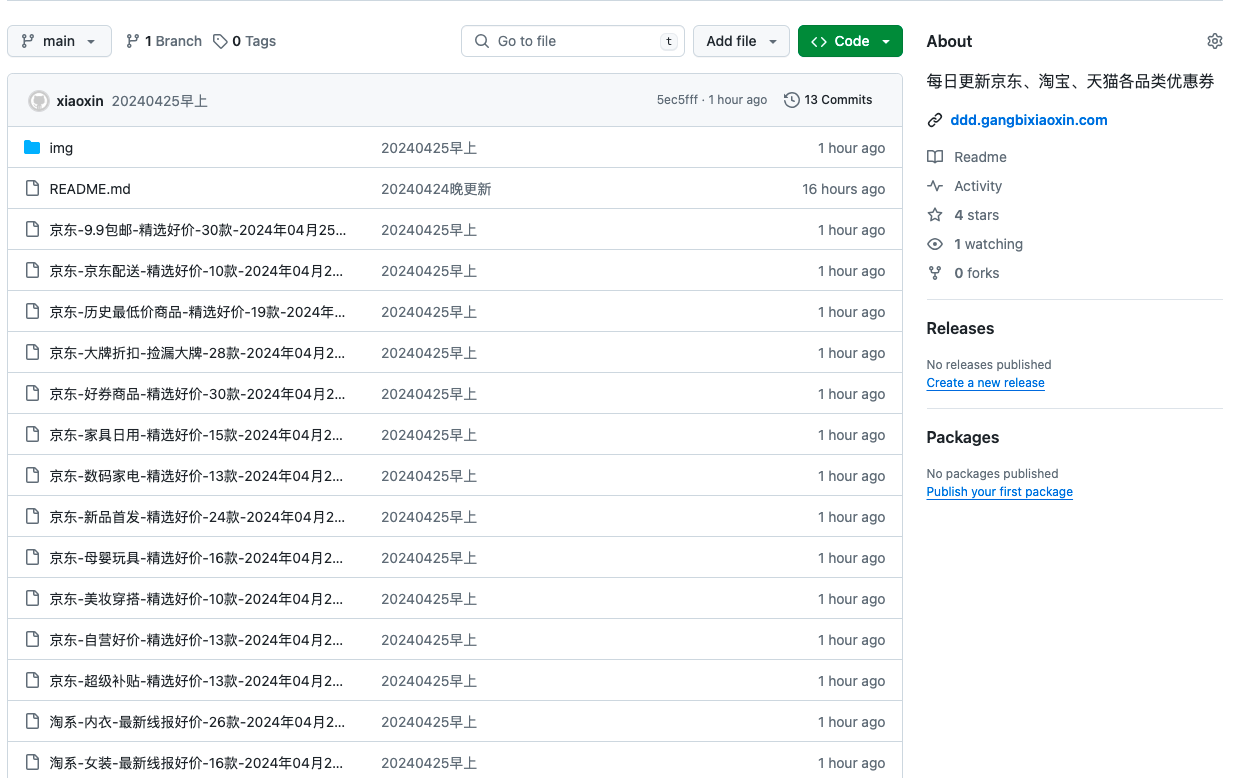Open commit message in 京东-新品首发 row
This screenshot has height=778, width=1259.
[x=429, y=517]
